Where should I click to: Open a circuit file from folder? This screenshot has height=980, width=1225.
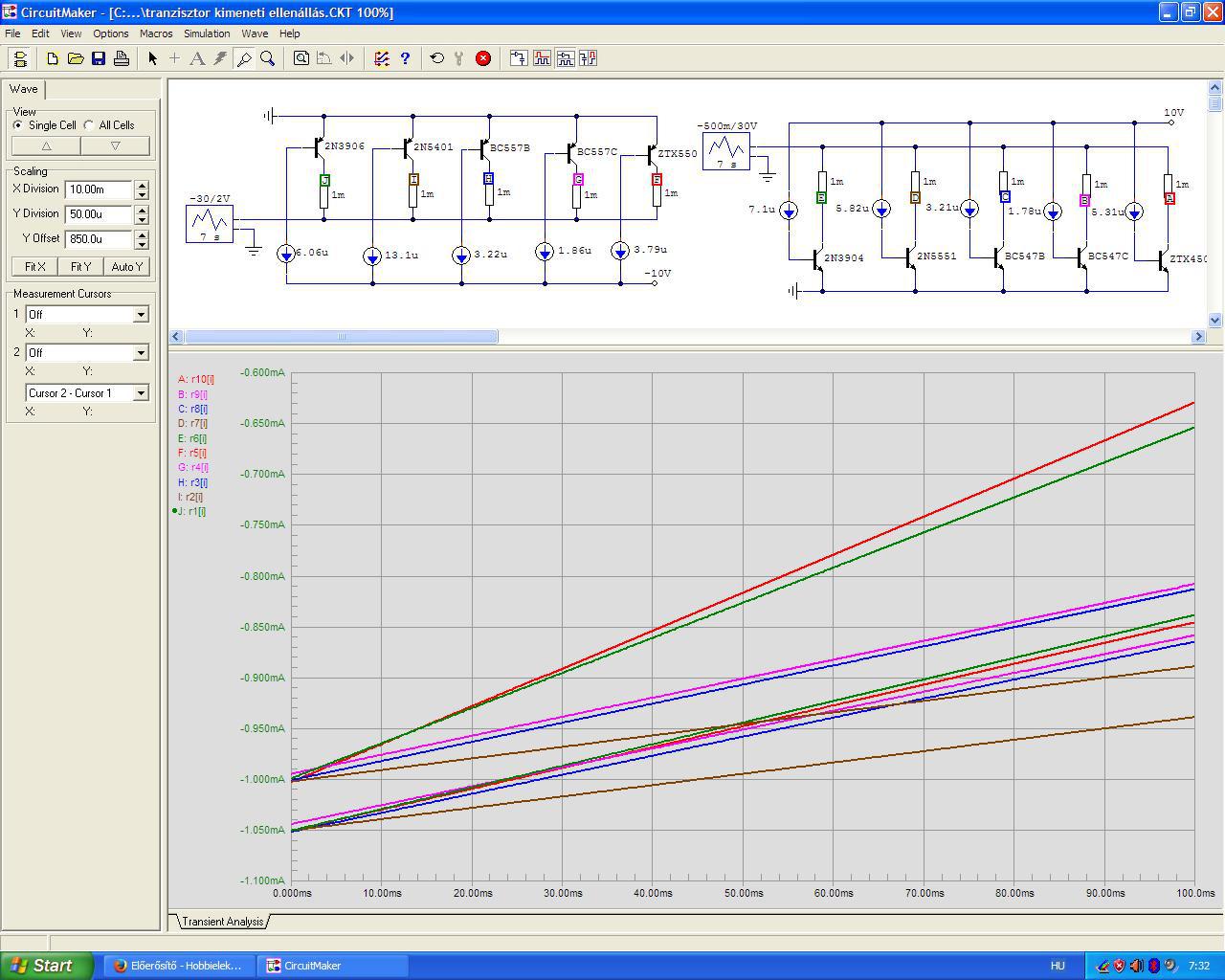click(x=76, y=58)
